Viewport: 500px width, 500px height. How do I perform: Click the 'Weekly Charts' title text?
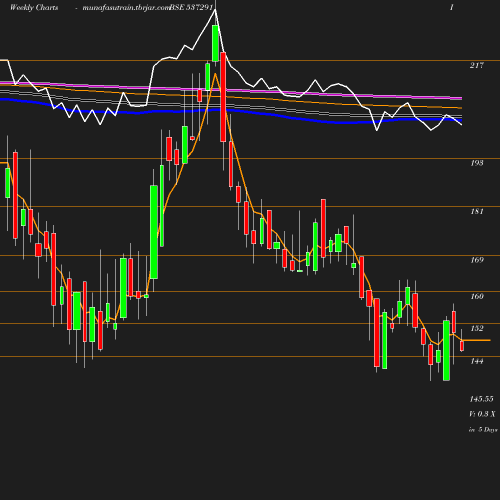pyautogui.click(x=34, y=7)
